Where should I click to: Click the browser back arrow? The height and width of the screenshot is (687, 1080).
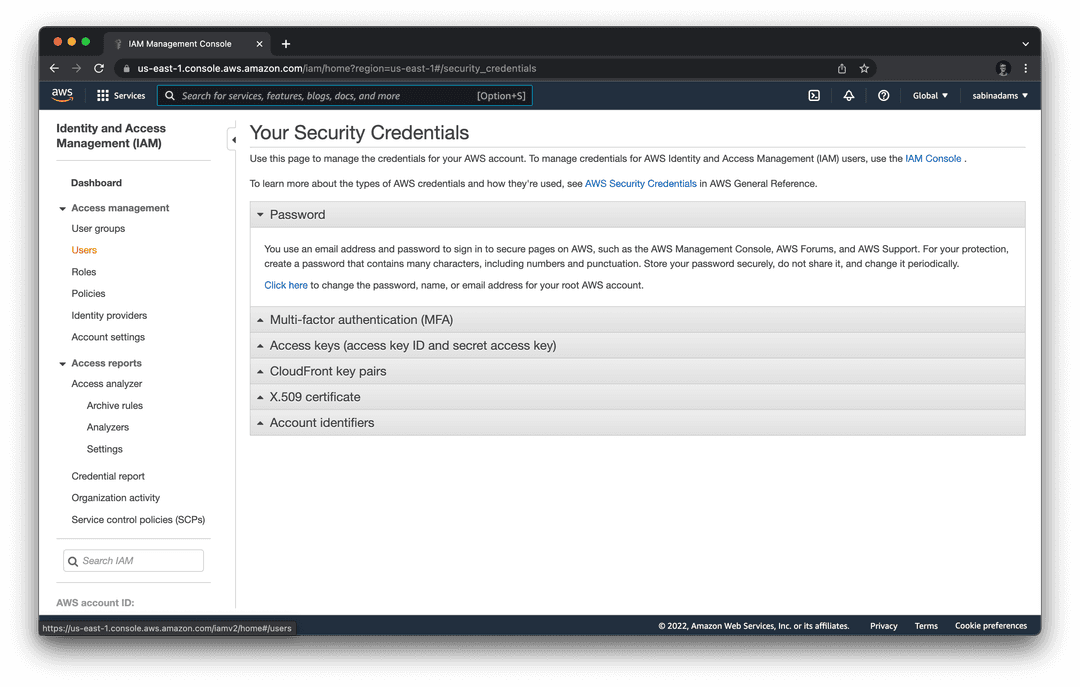[54, 69]
